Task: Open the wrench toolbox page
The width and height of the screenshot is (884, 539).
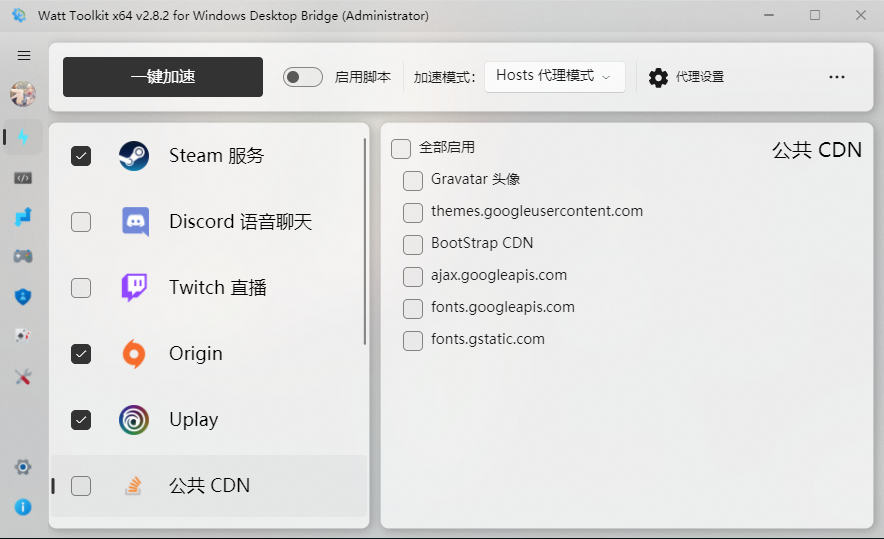Action: 23,377
